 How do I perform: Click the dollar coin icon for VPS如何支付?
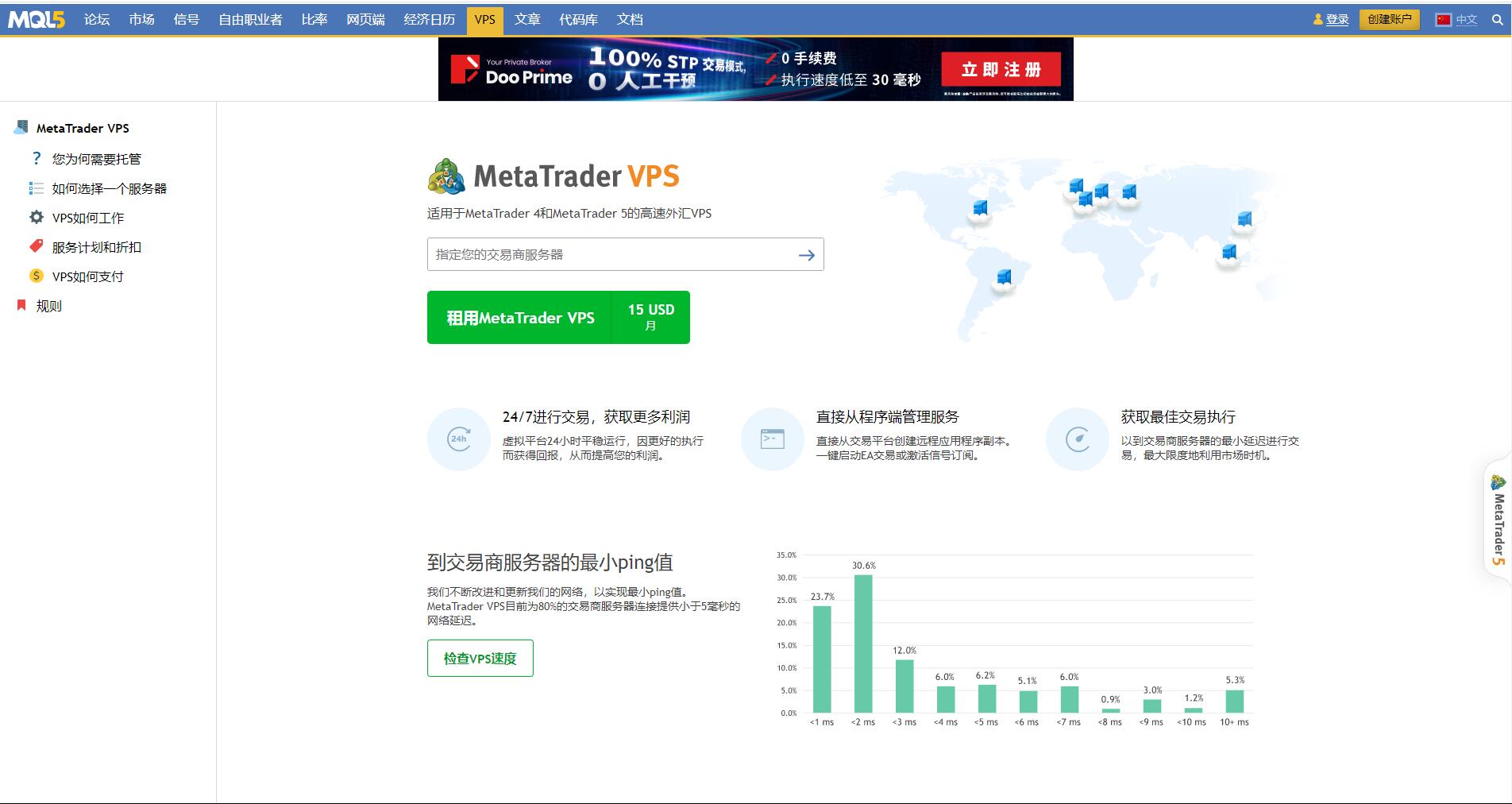[37, 276]
